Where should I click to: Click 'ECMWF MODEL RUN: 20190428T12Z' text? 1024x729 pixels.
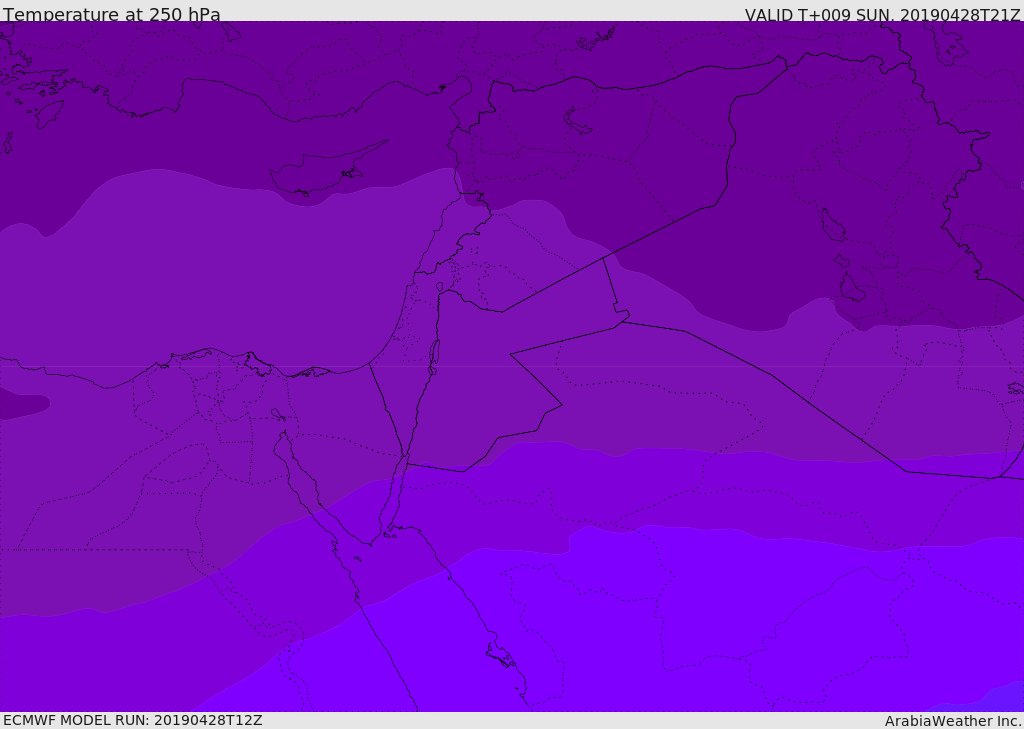point(133,720)
